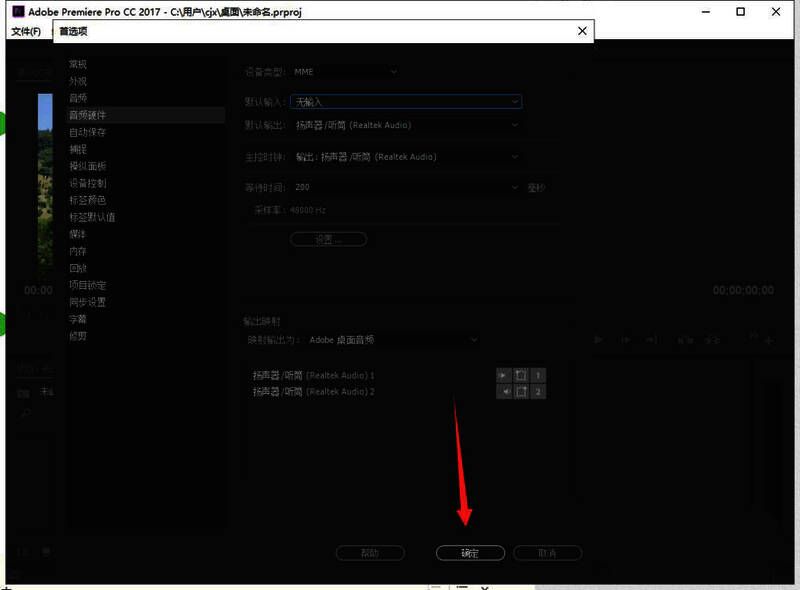Click channel number 1 icon in output mapping
The width and height of the screenshot is (800, 590).
pos(538,376)
